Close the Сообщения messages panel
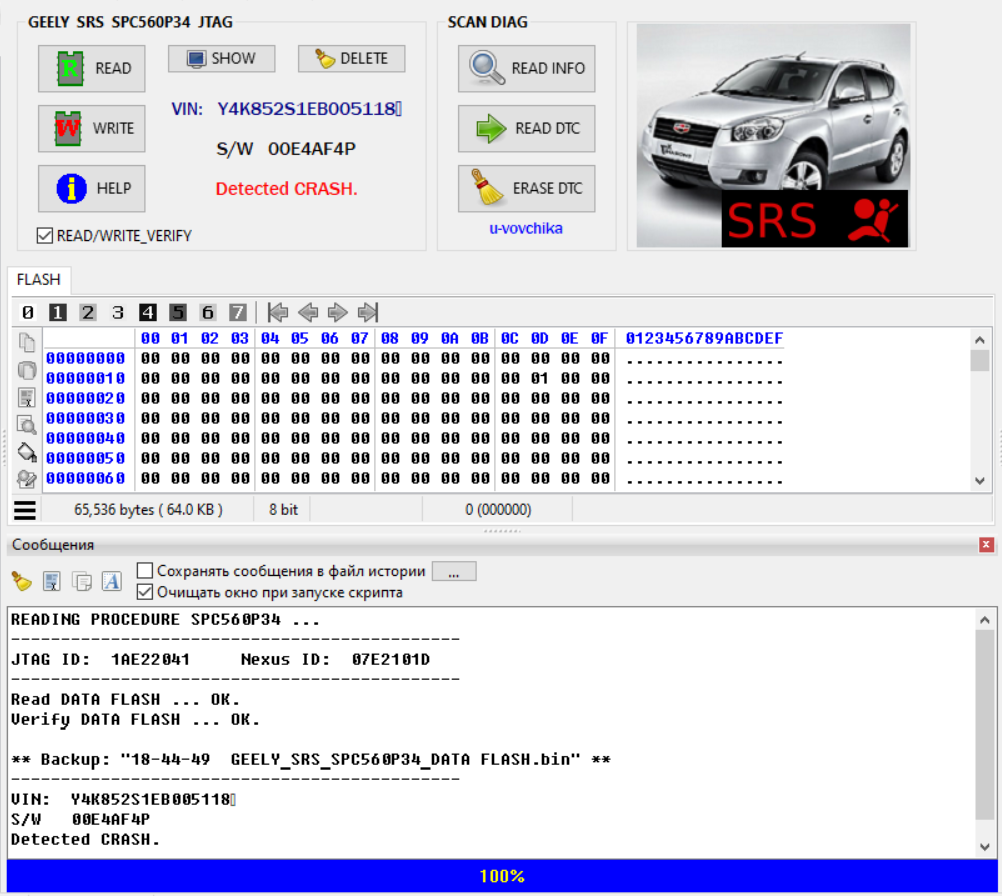The width and height of the screenshot is (1002, 896). 986,545
